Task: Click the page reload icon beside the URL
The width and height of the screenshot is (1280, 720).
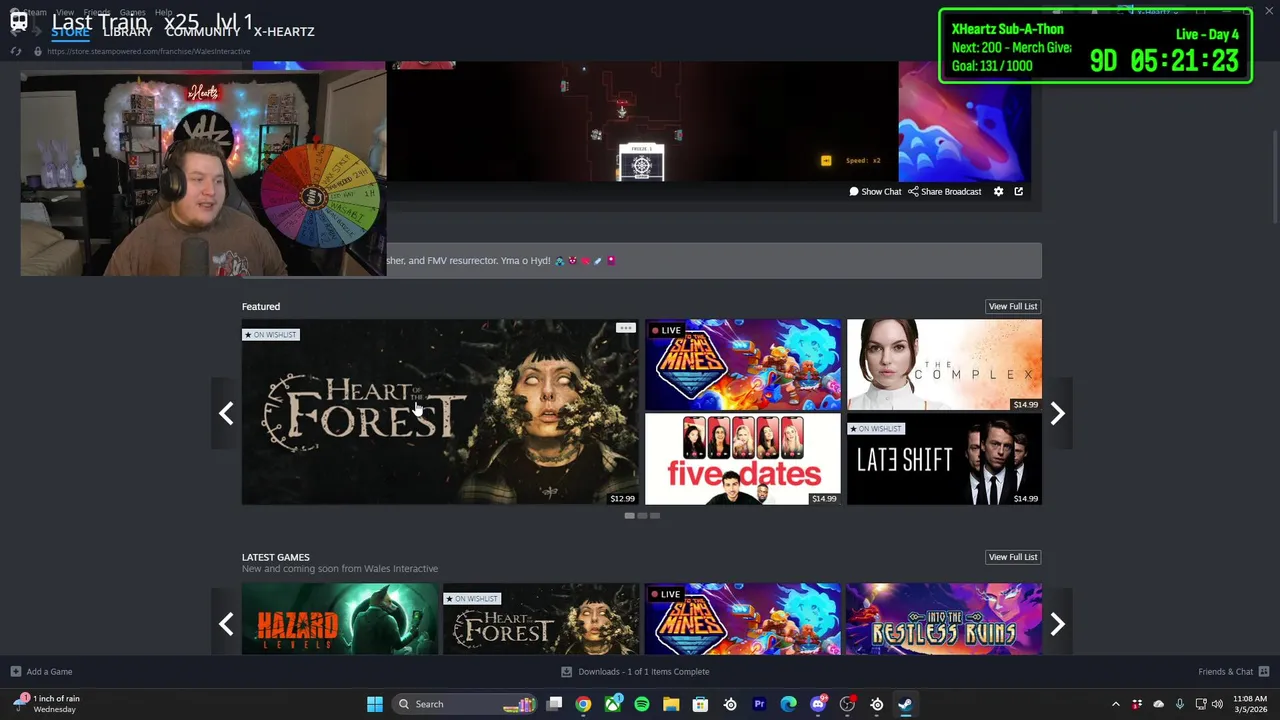Action: pyautogui.click(x=16, y=51)
